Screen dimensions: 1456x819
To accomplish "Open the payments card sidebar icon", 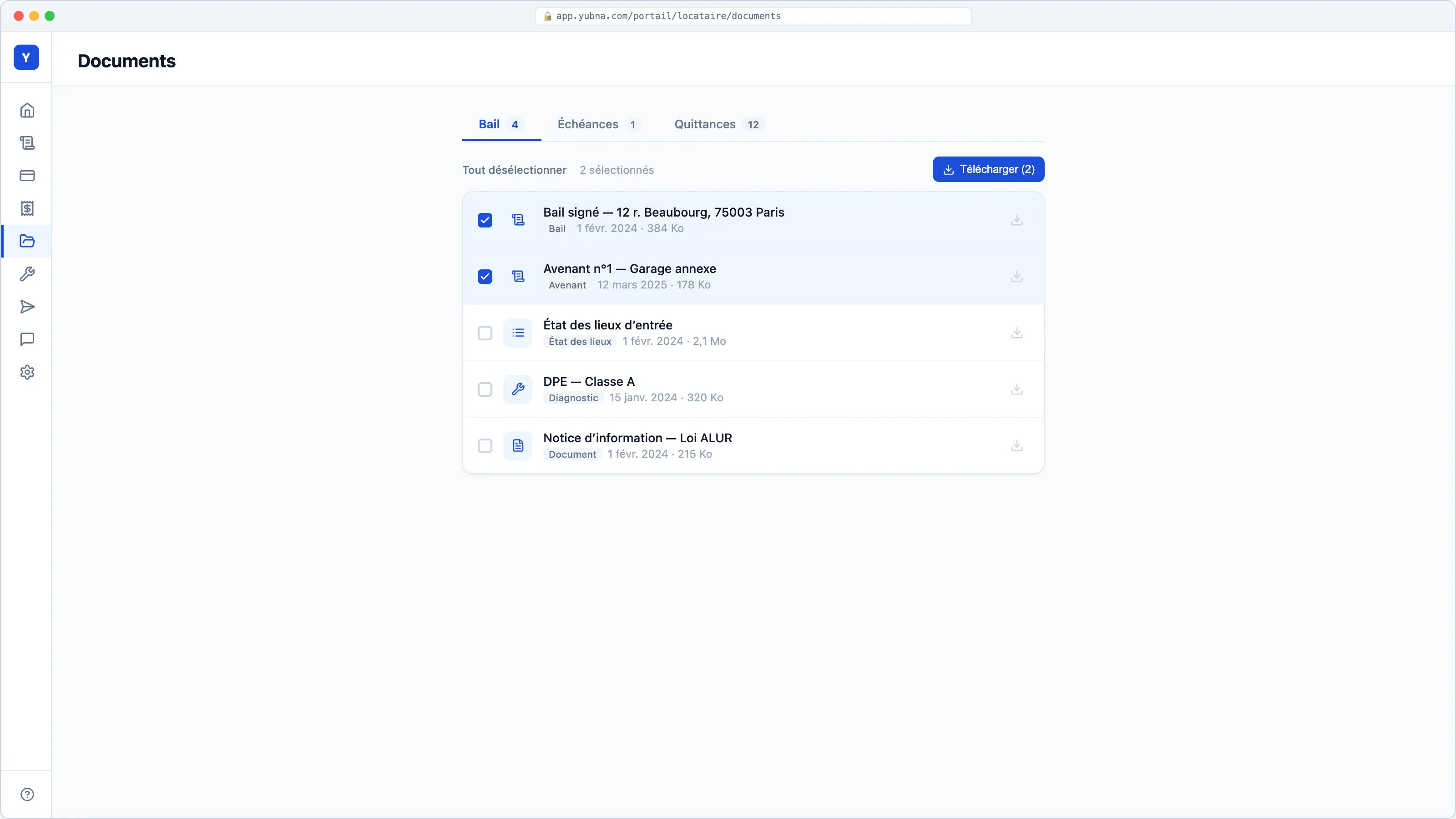I will point(27,176).
